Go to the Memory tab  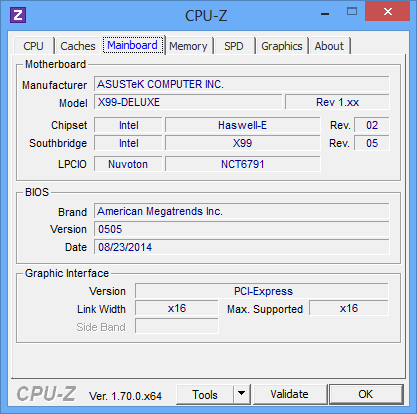point(188,46)
